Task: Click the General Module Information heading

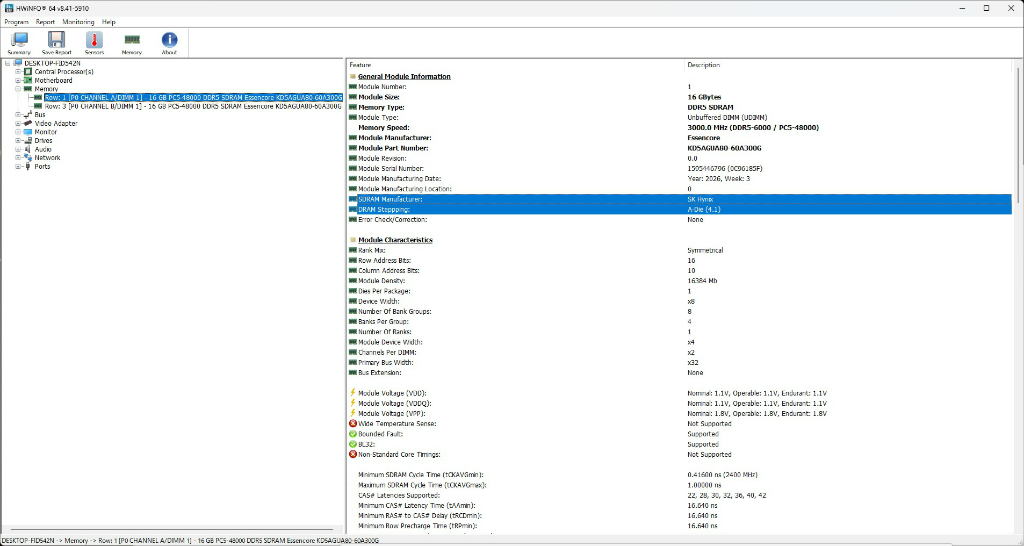Action: click(x=404, y=76)
